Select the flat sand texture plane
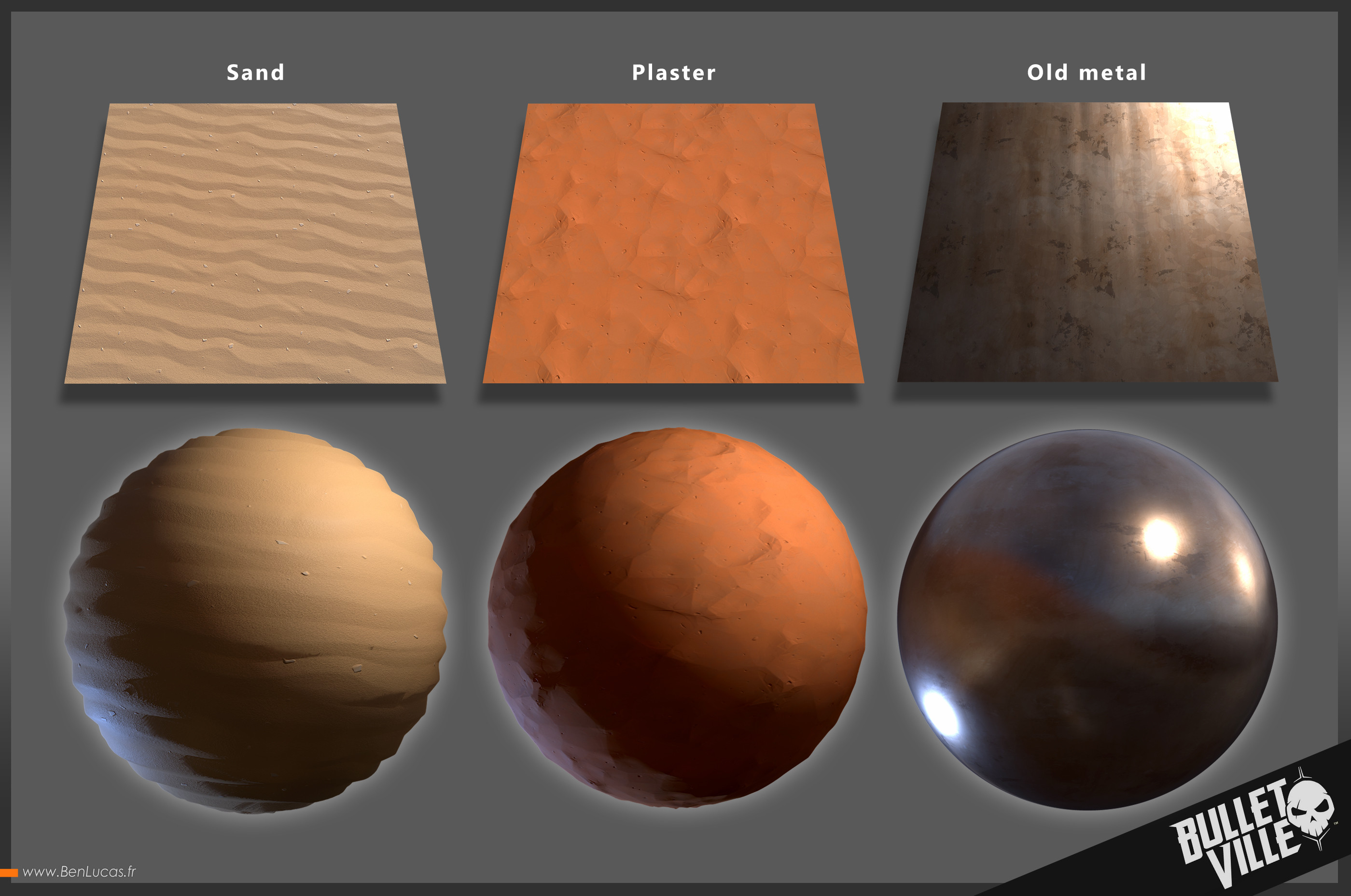 (255, 243)
